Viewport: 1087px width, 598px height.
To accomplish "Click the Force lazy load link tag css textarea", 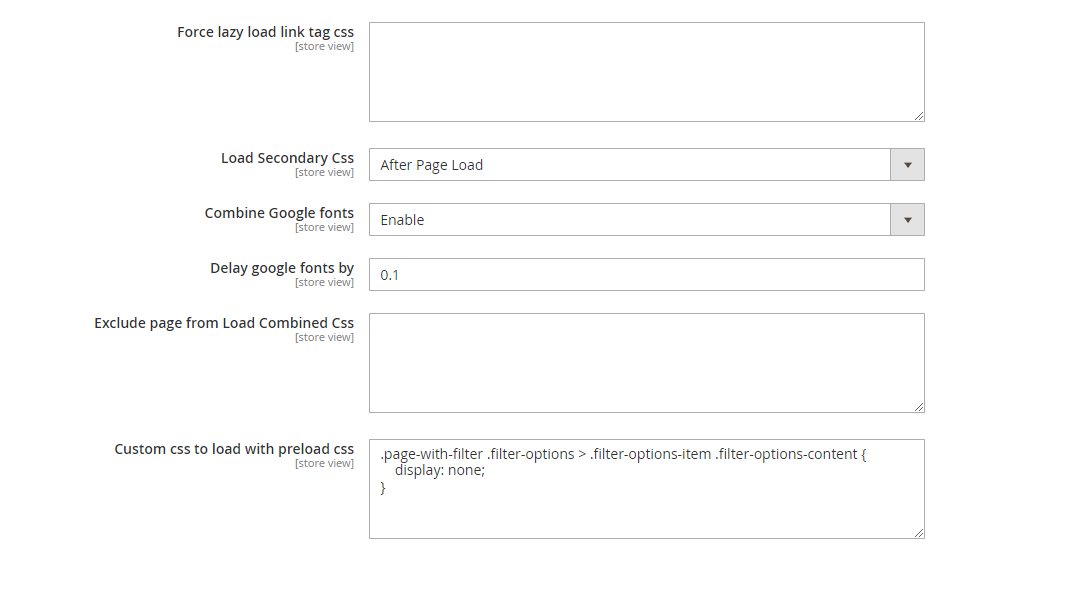I will tap(646, 72).
